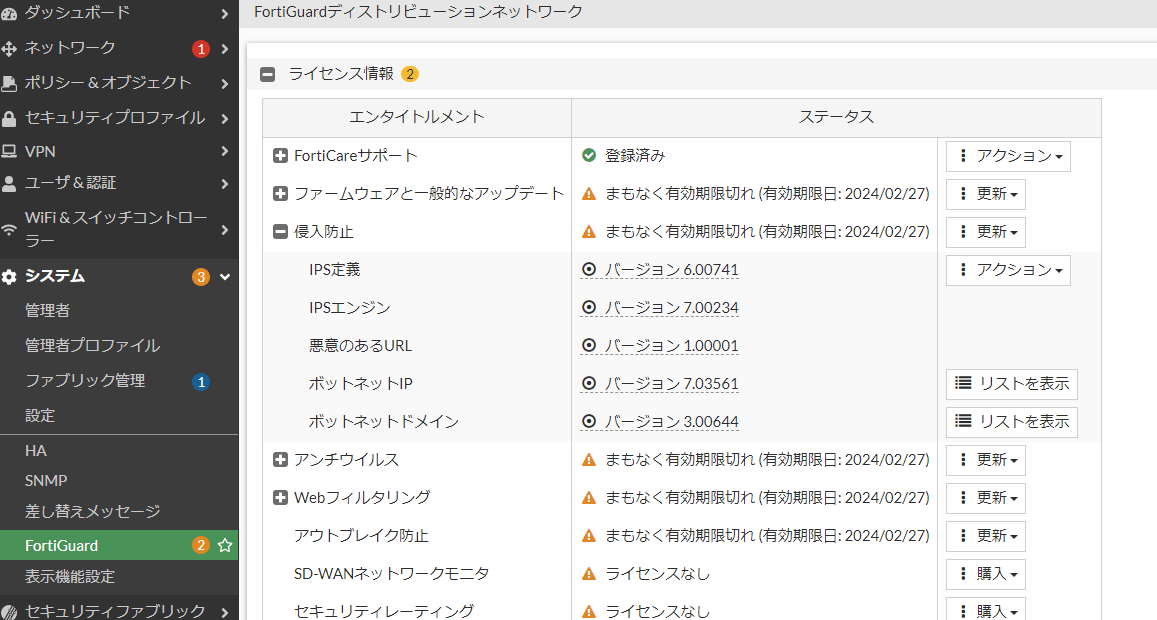Open the アクション dropdown for FortiCareサポート

[x=1008, y=156]
